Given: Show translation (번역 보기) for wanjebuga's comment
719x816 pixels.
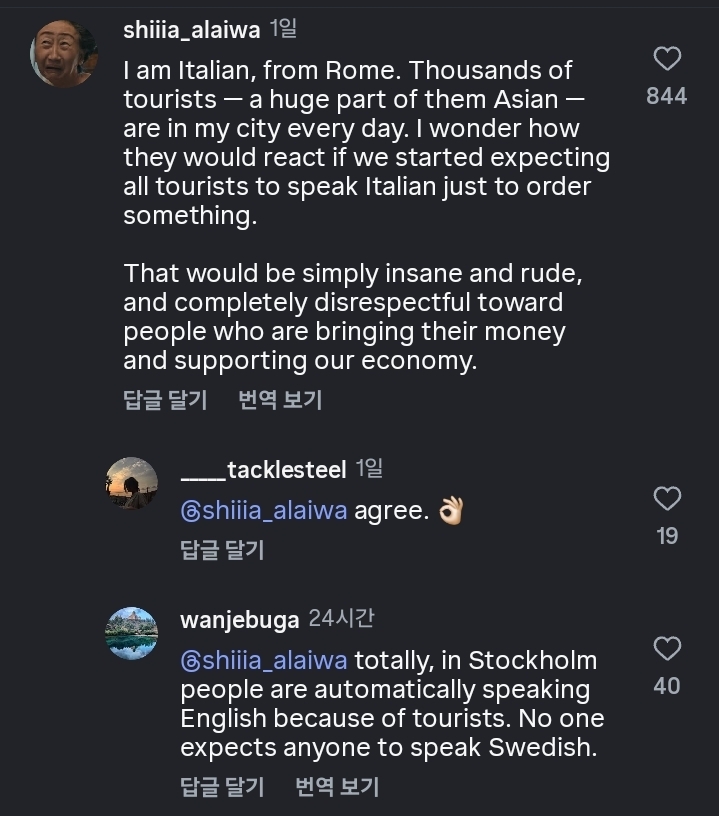Looking at the screenshot, I should coord(337,787).
